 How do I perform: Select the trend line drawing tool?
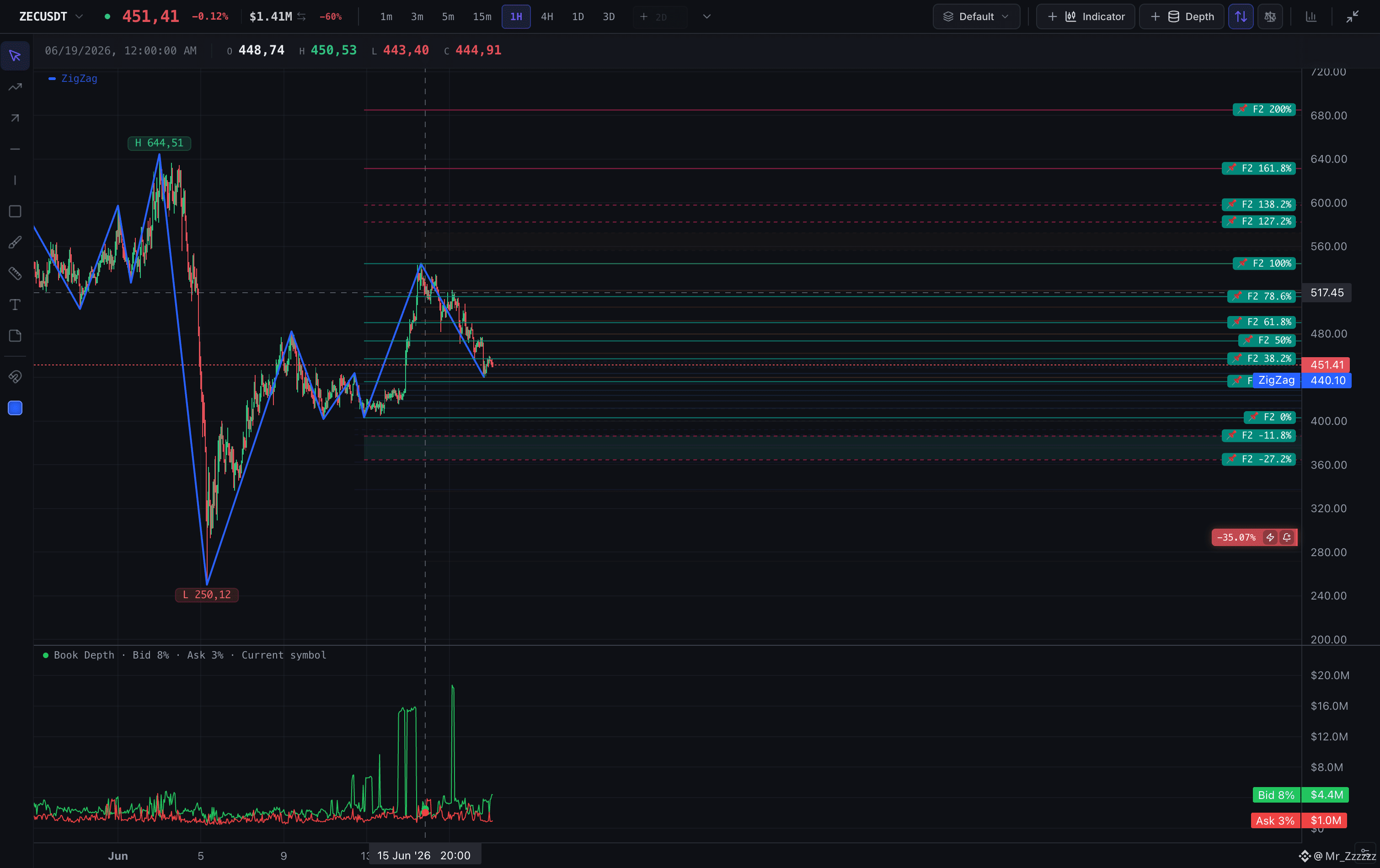click(x=15, y=87)
